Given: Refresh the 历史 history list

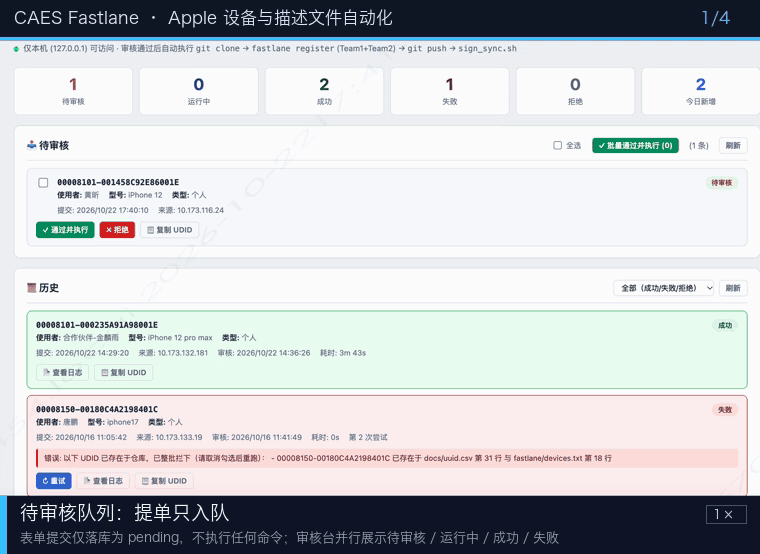Looking at the screenshot, I should point(733,288).
